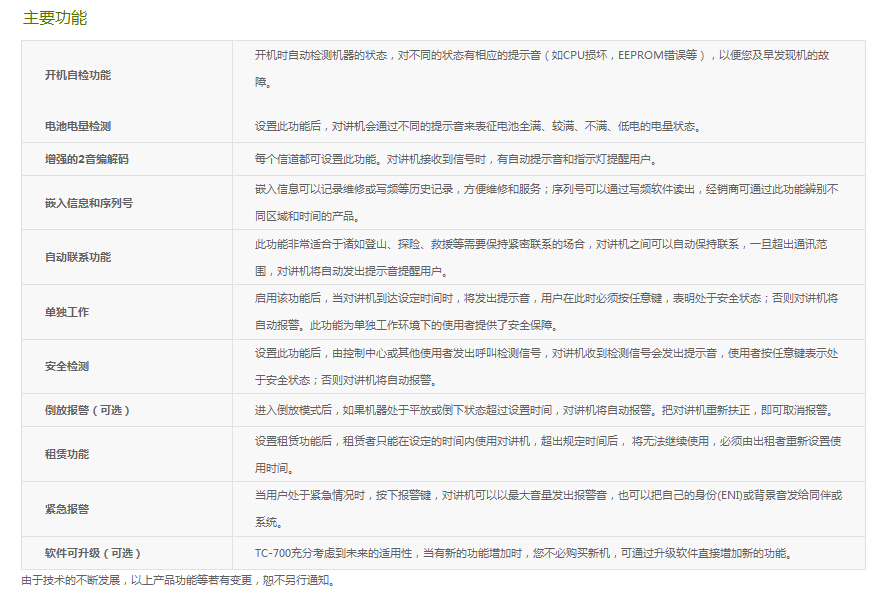Click the 单独工作 feature label
Viewport: 884px width, 596px height.
[67, 312]
